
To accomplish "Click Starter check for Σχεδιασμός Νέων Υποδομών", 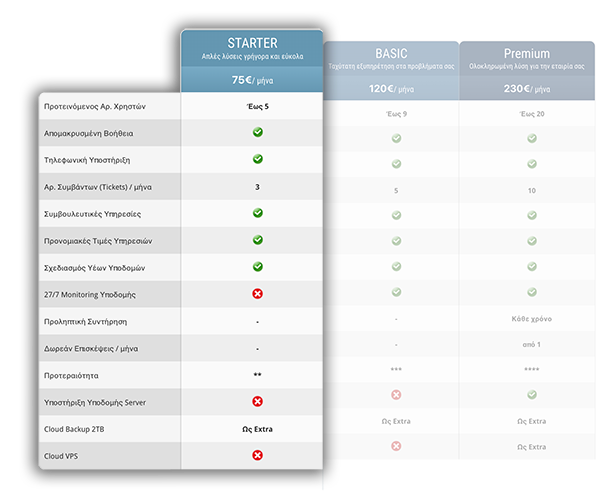I will point(257,267).
